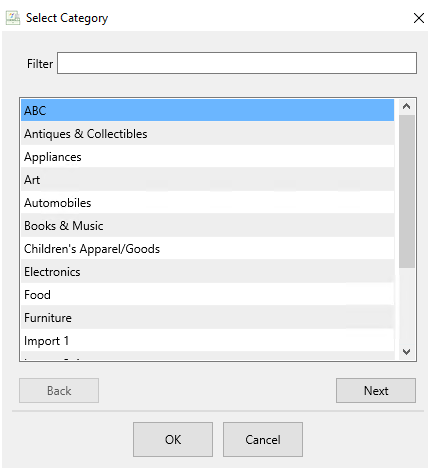The image size is (432, 472).
Task: Dismiss the dialog with Cancel
Action: click(x=263, y=439)
